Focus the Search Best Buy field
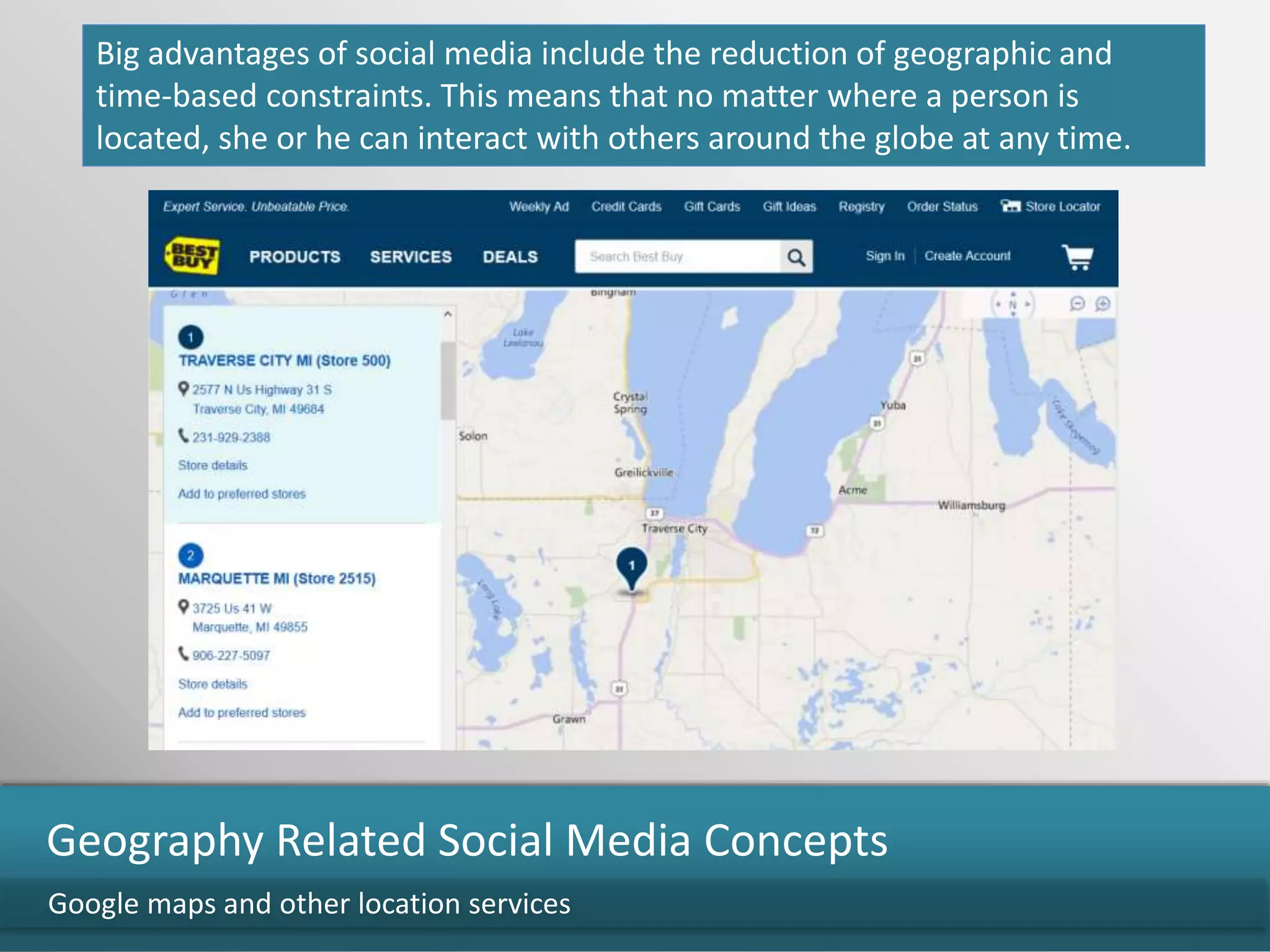1270x952 pixels. pyautogui.click(x=678, y=257)
